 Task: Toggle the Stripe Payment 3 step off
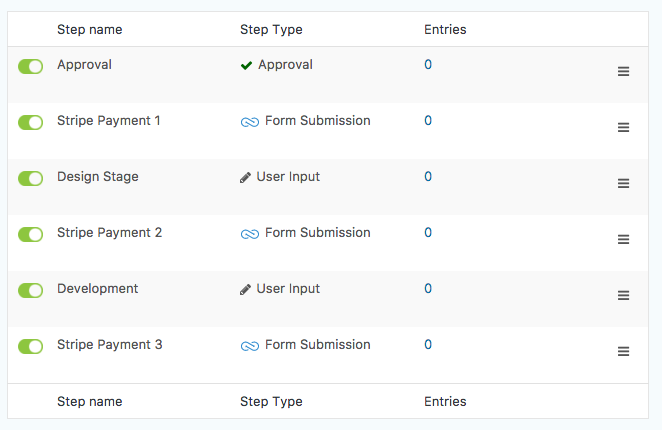click(31, 346)
